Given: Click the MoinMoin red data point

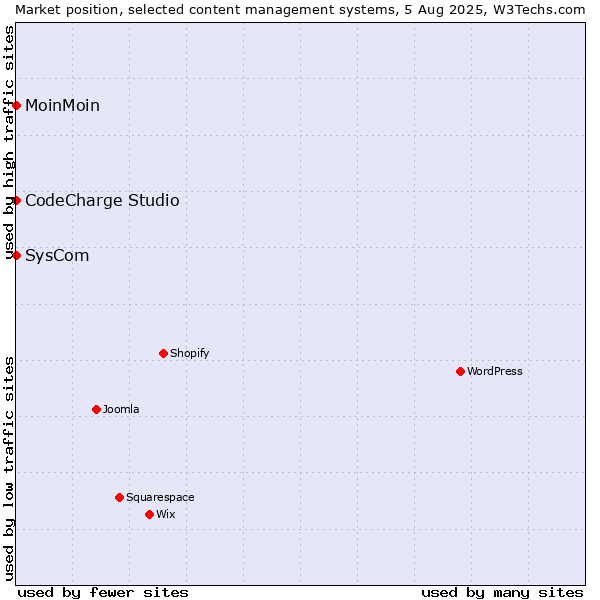Looking at the screenshot, I should coord(16,105).
